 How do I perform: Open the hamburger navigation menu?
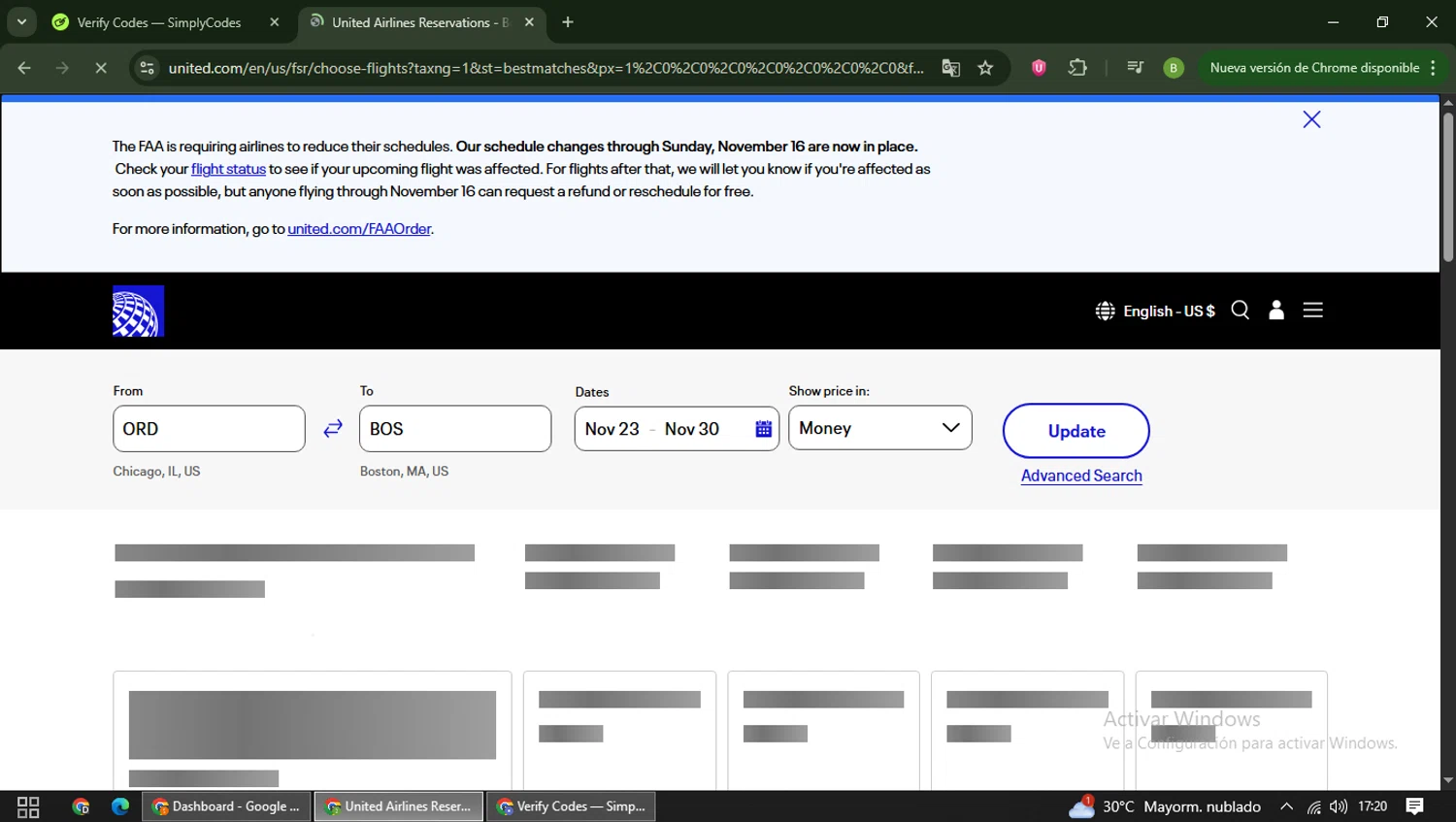(1313, 311)
